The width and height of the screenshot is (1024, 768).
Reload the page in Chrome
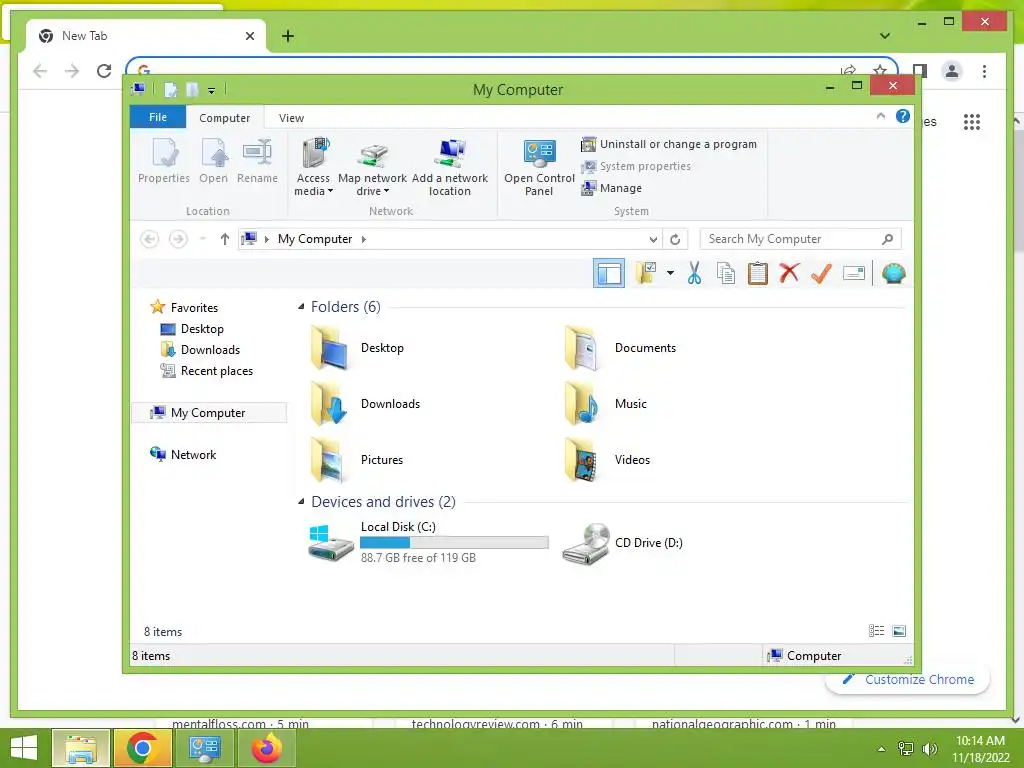coord(104,71)
